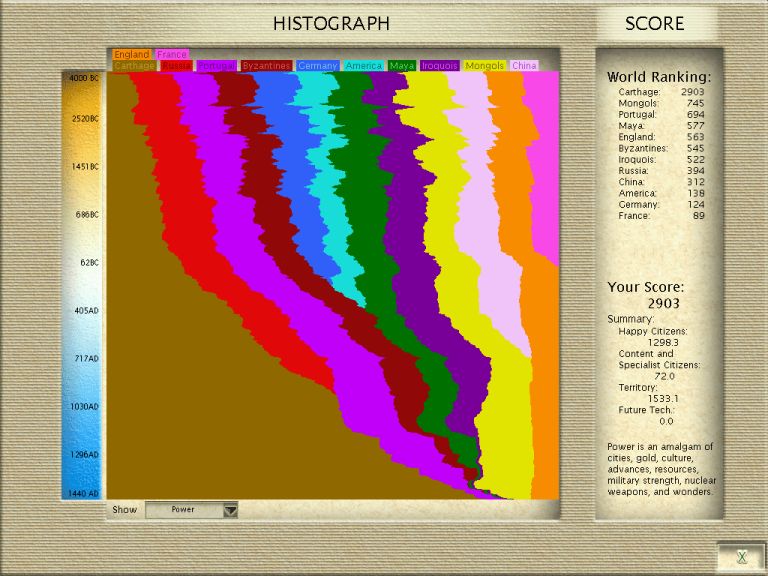Click the X exit button
The image size is (768, 576).
click(741, 557)
